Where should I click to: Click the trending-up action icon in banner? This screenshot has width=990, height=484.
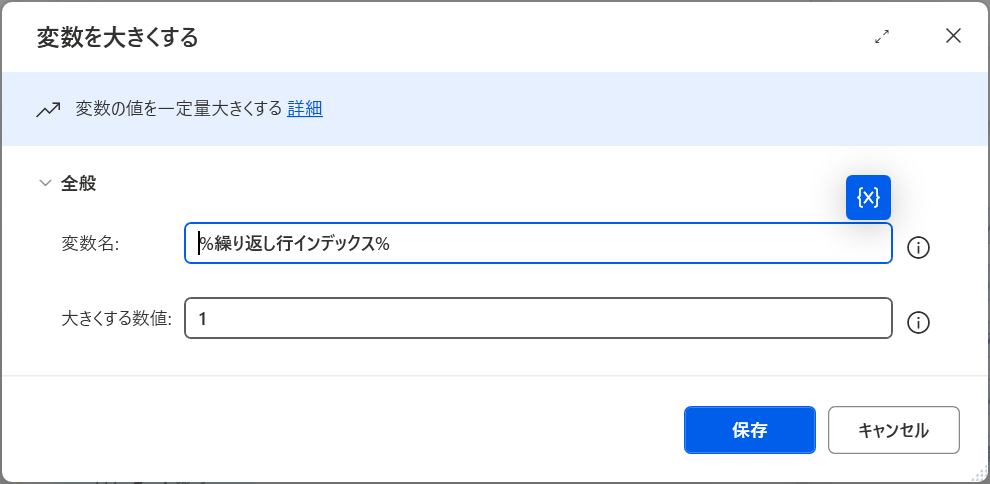tap(48, 109)
